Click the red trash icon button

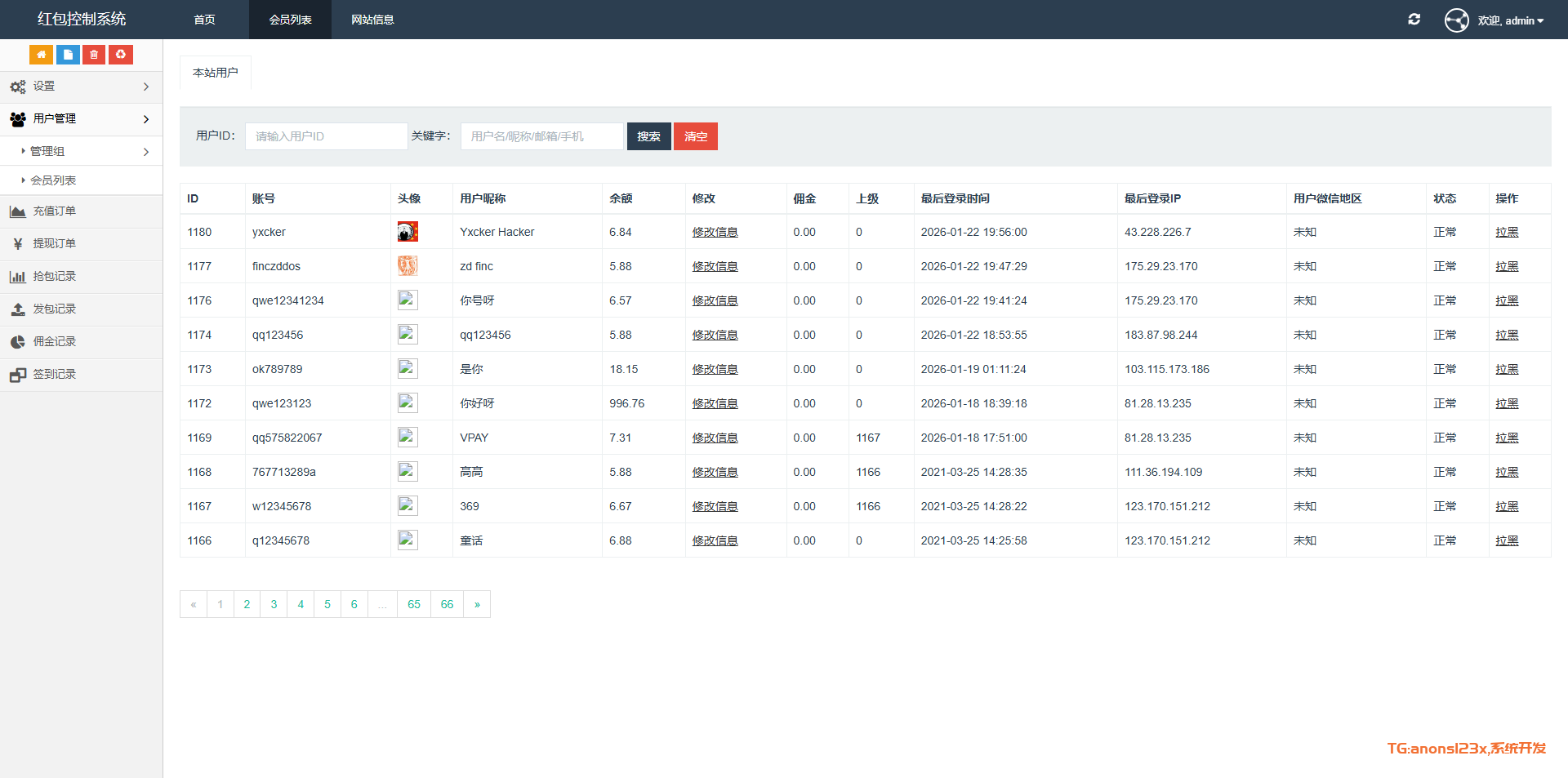94,55
